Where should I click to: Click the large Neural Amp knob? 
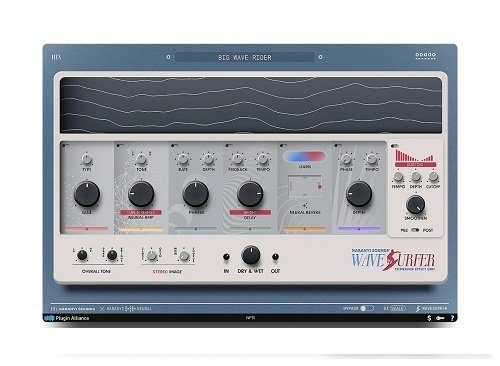141,194
